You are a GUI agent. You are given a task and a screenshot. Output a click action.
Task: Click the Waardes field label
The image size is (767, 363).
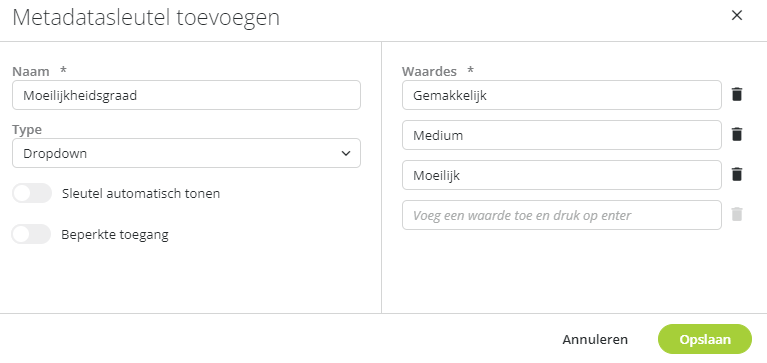[x=429, y=71]
